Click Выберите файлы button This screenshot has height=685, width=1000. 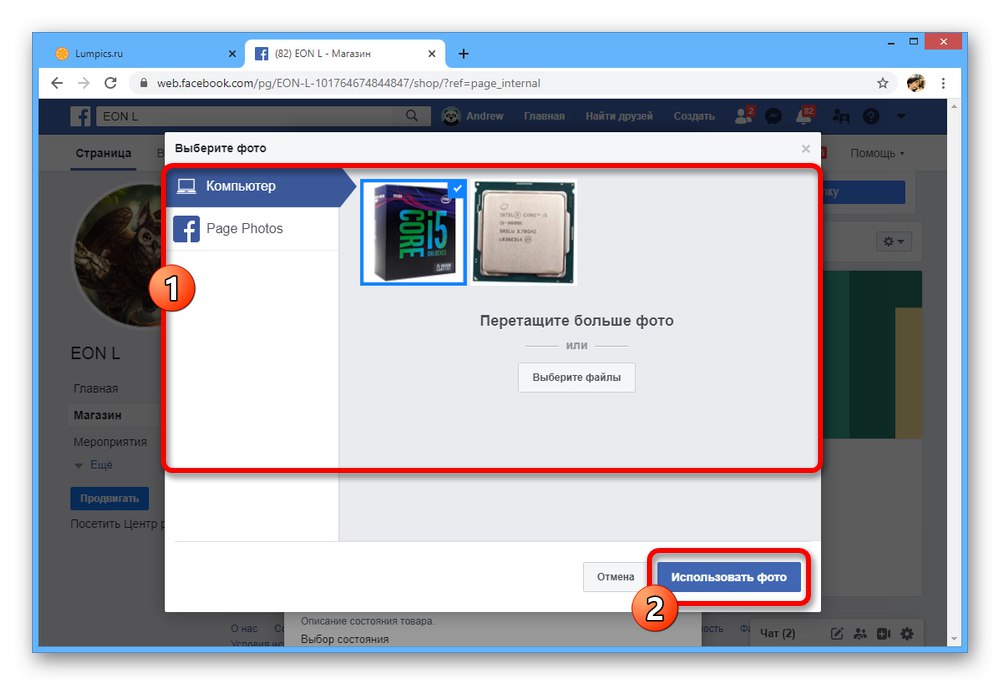[x=577, y=378]
